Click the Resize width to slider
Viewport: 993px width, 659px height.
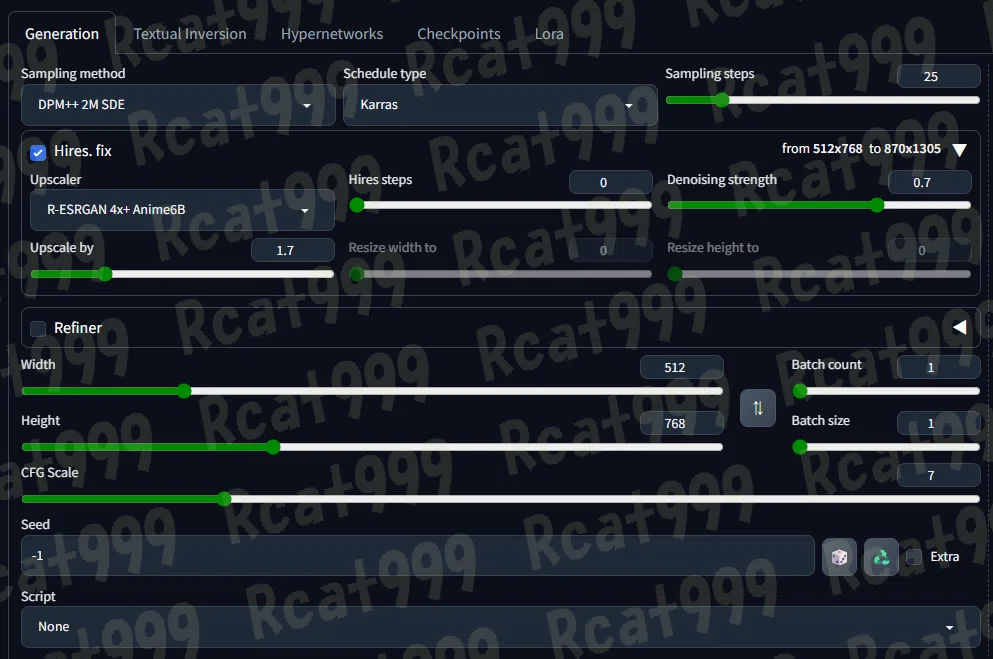tap(500, 274)
